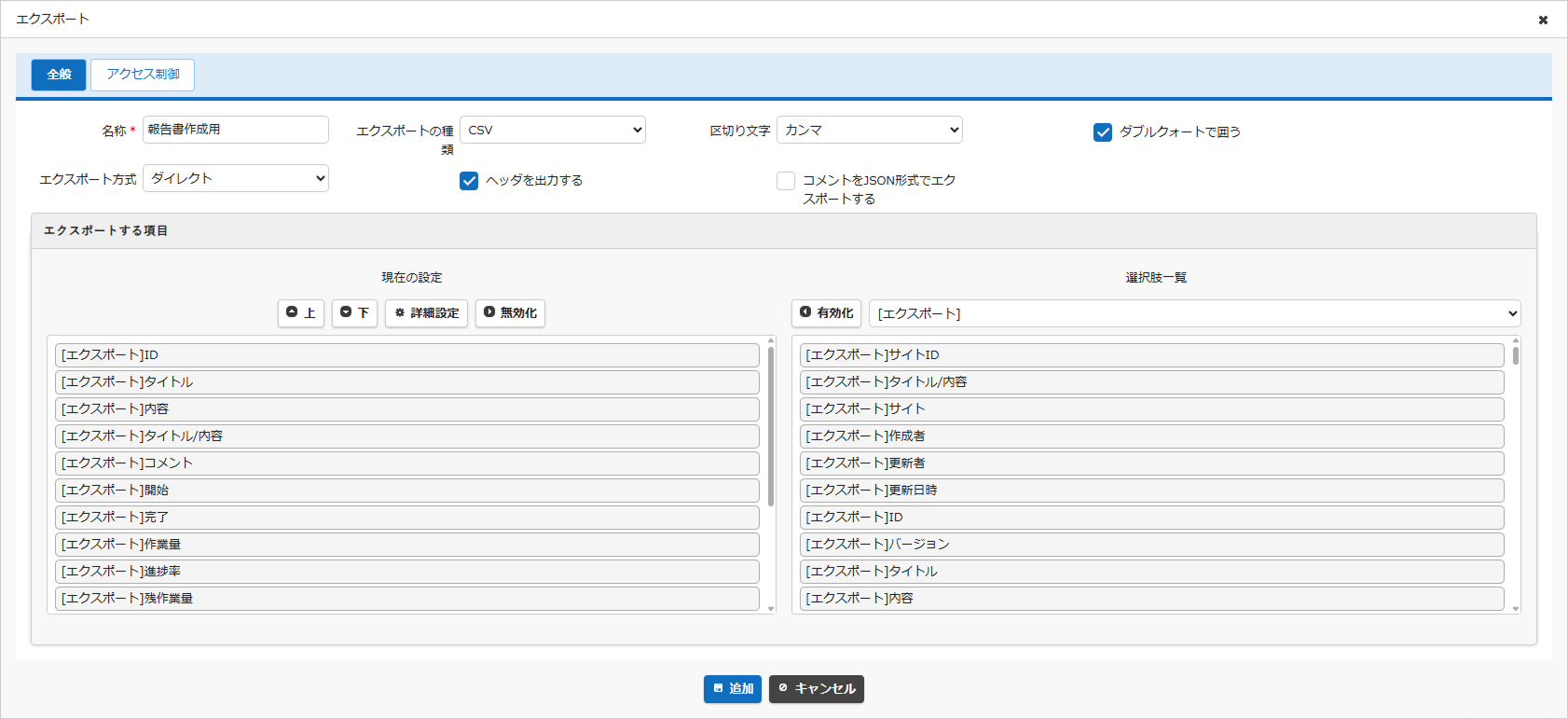
Task: Click the 追加 button to save export
Action: click(x=733, y=689)
